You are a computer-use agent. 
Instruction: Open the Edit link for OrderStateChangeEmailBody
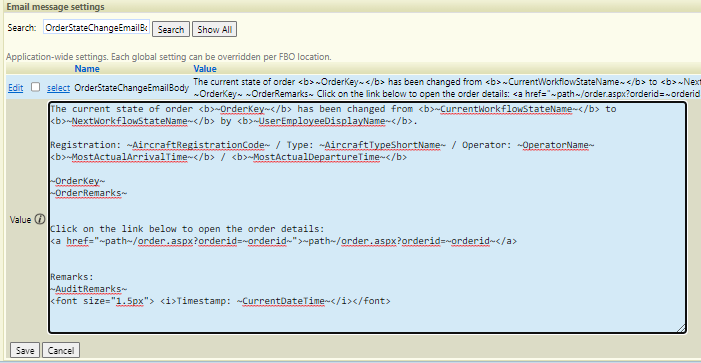(15, 88)
